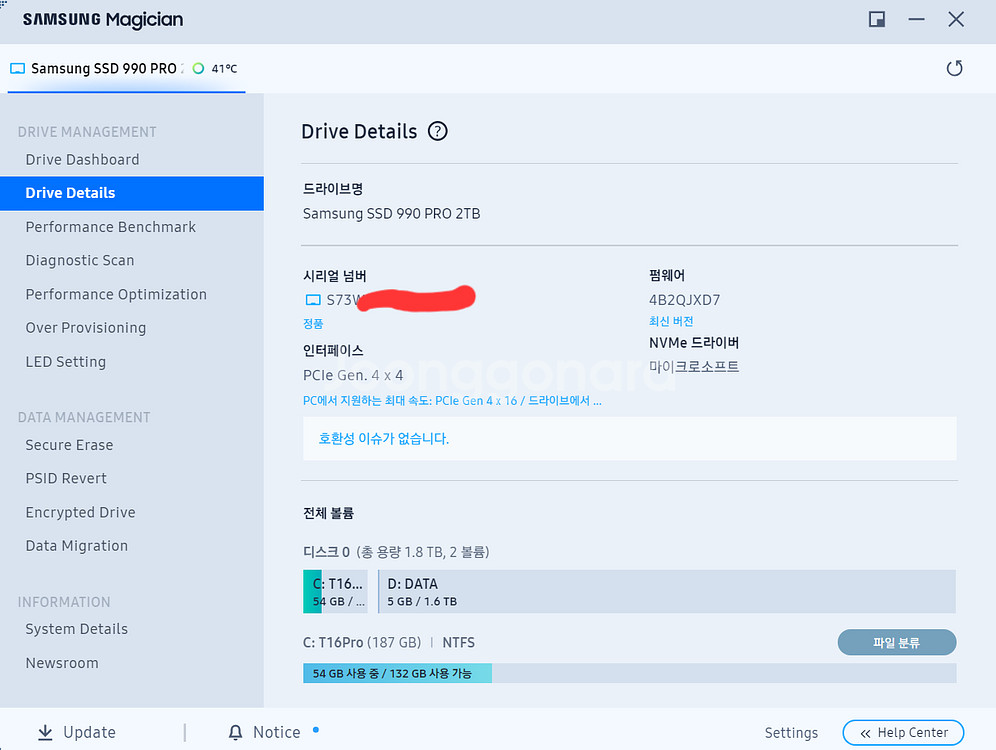Click the temperature status circle icon
996x750 pixels.
pyautogui.click(x=198, y=68)
